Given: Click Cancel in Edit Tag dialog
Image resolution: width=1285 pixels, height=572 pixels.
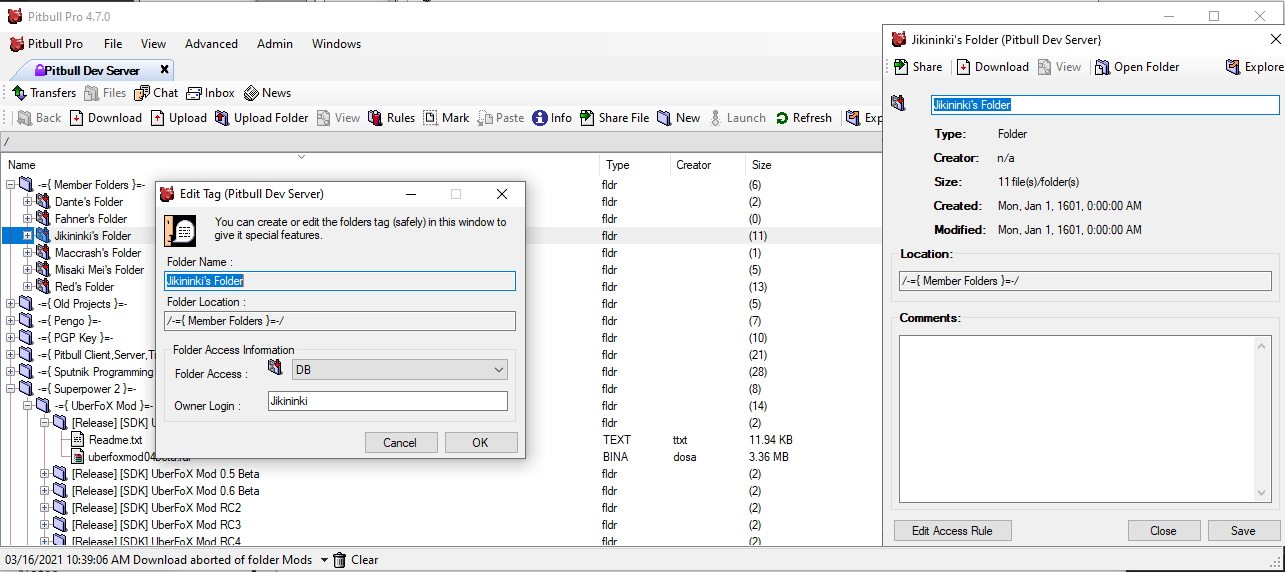Looking at the screenshot, I should click(x=400, y=443).
